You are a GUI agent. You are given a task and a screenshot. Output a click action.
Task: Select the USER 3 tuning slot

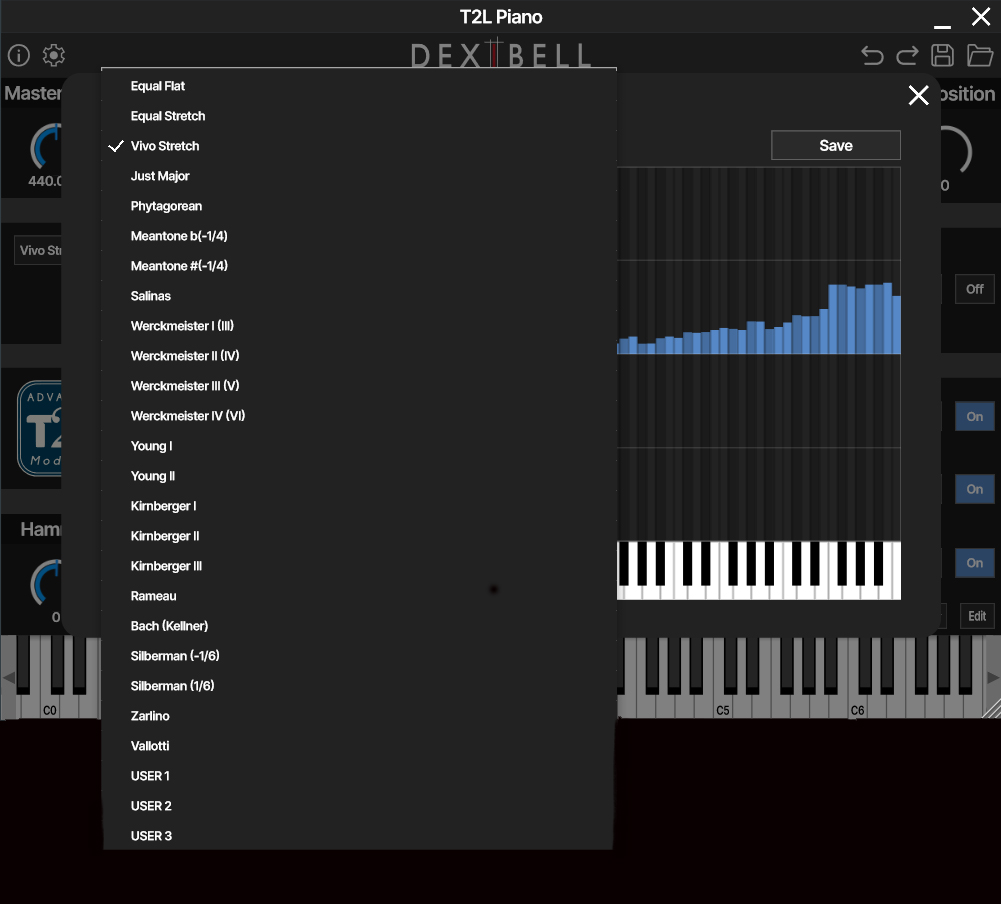point(358,836)
